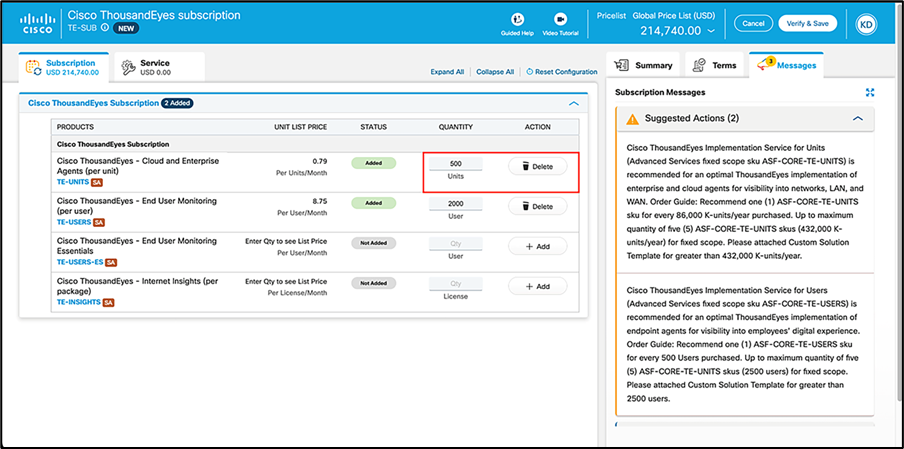Click the 2 Added badge
Image resolution: width=904 pixels, height=449 pixels.
tap(177, 103)
